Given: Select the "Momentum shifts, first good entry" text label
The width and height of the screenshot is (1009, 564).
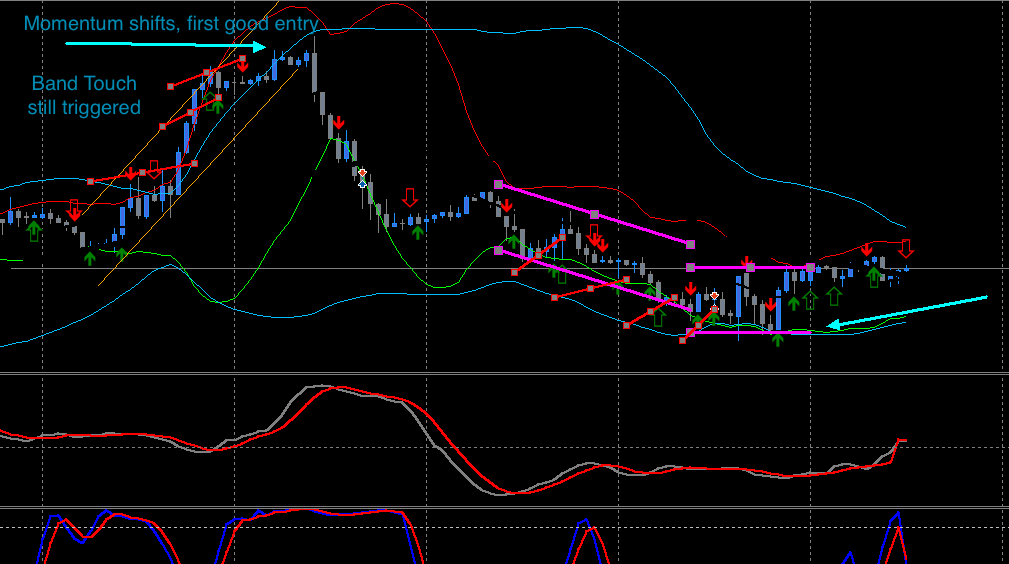Looking at the screenshot, I should (x=171, y=24).
